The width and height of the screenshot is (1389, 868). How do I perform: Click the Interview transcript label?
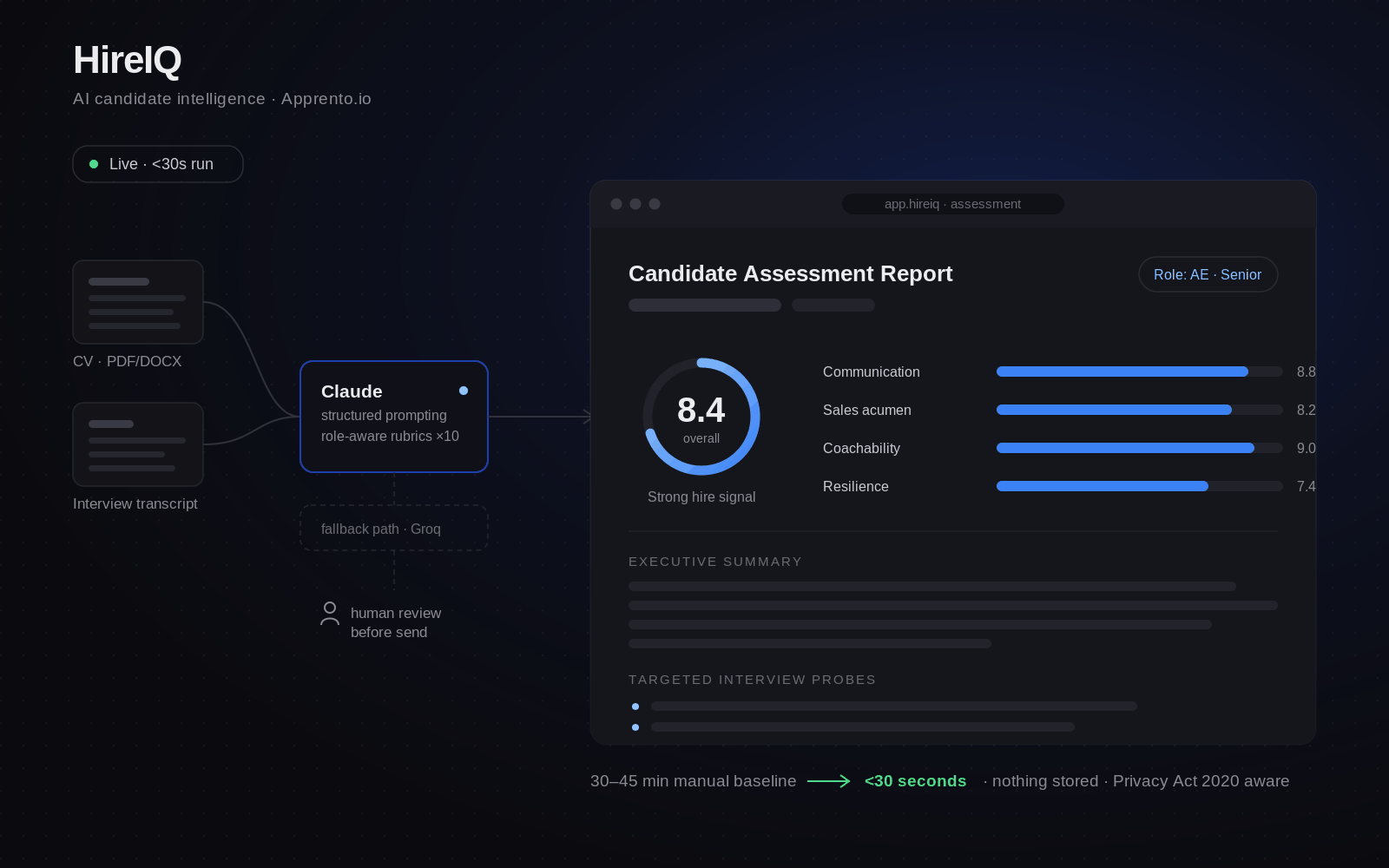point(135,503)
